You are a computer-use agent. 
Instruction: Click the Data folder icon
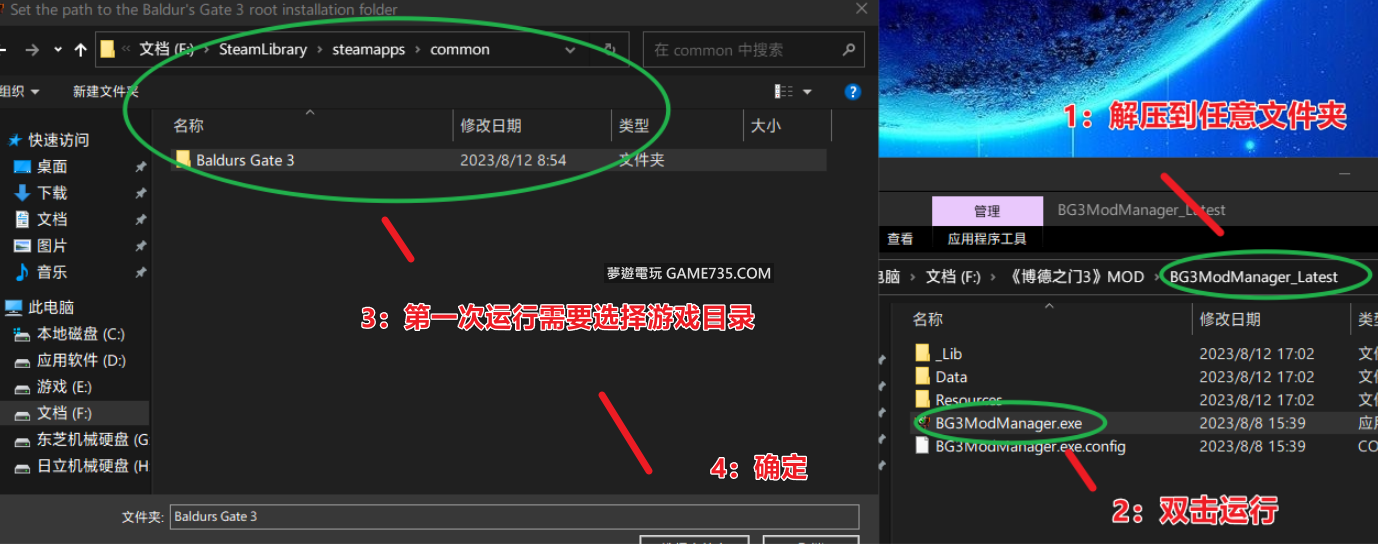pyautogui.click(x=922, y=376)
